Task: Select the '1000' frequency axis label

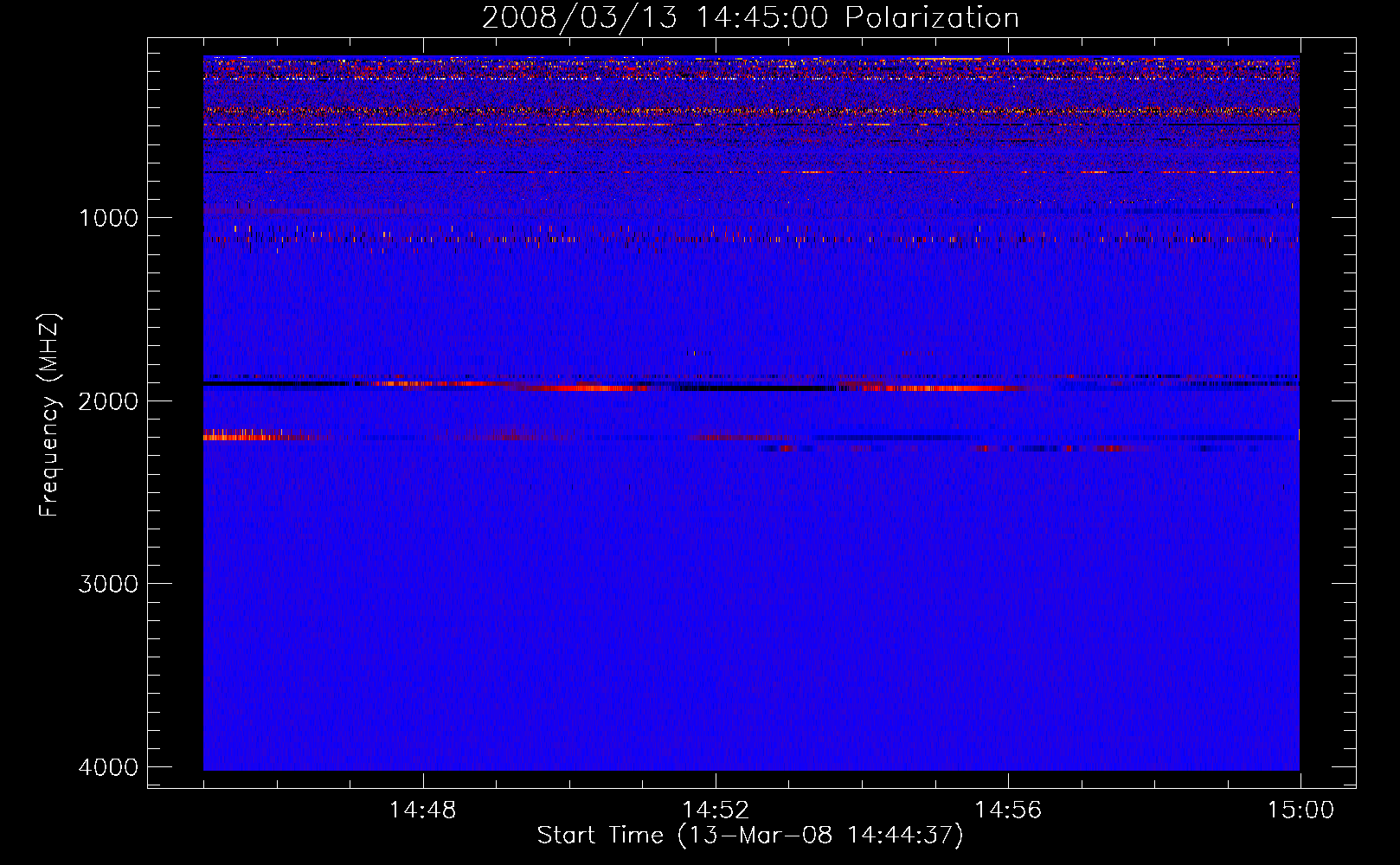Action: (108, 218)
